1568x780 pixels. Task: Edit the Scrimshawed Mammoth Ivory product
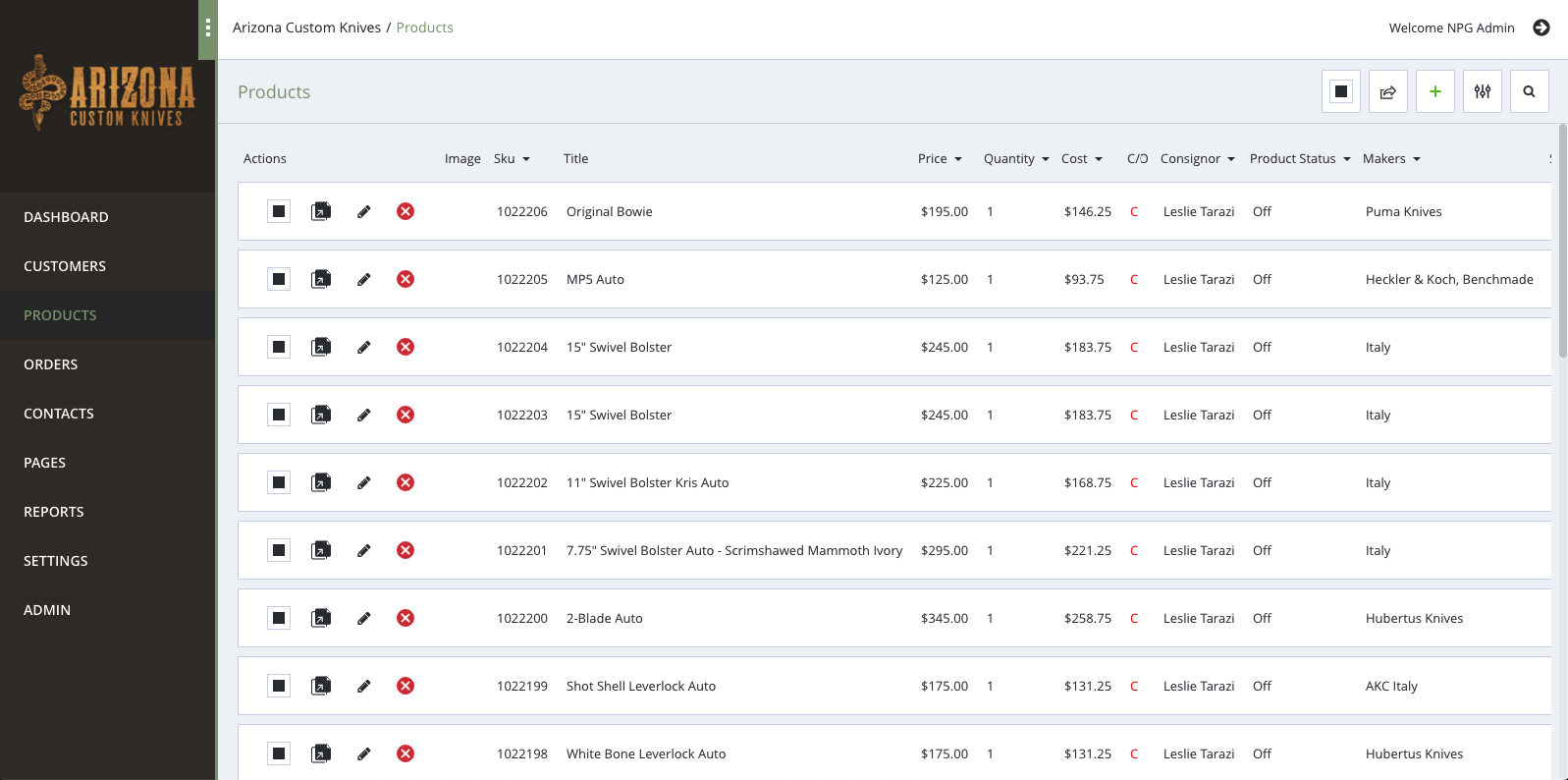point(364,550)
